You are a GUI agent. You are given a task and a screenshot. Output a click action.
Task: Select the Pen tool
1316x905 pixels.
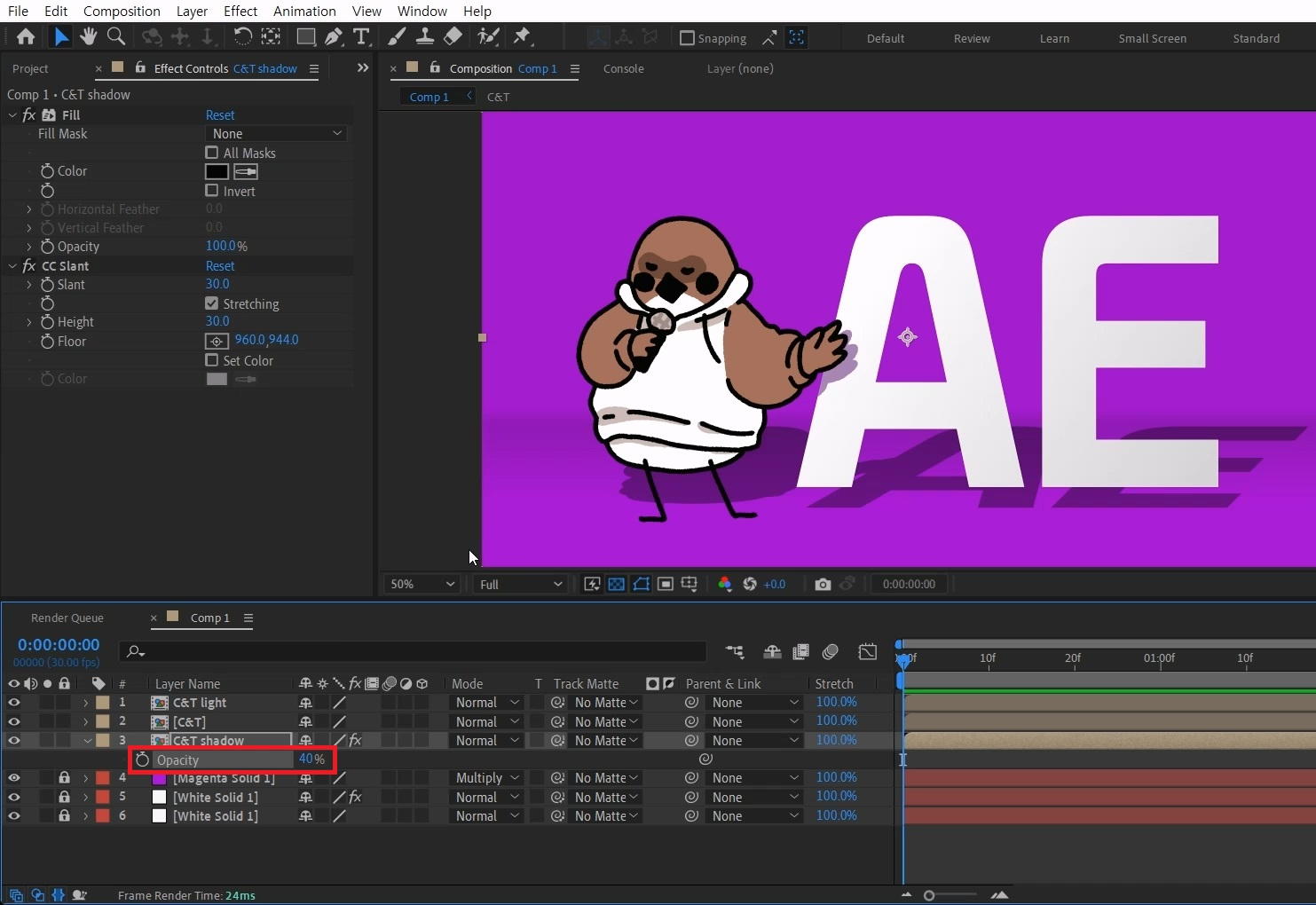[x=334, y=36]
